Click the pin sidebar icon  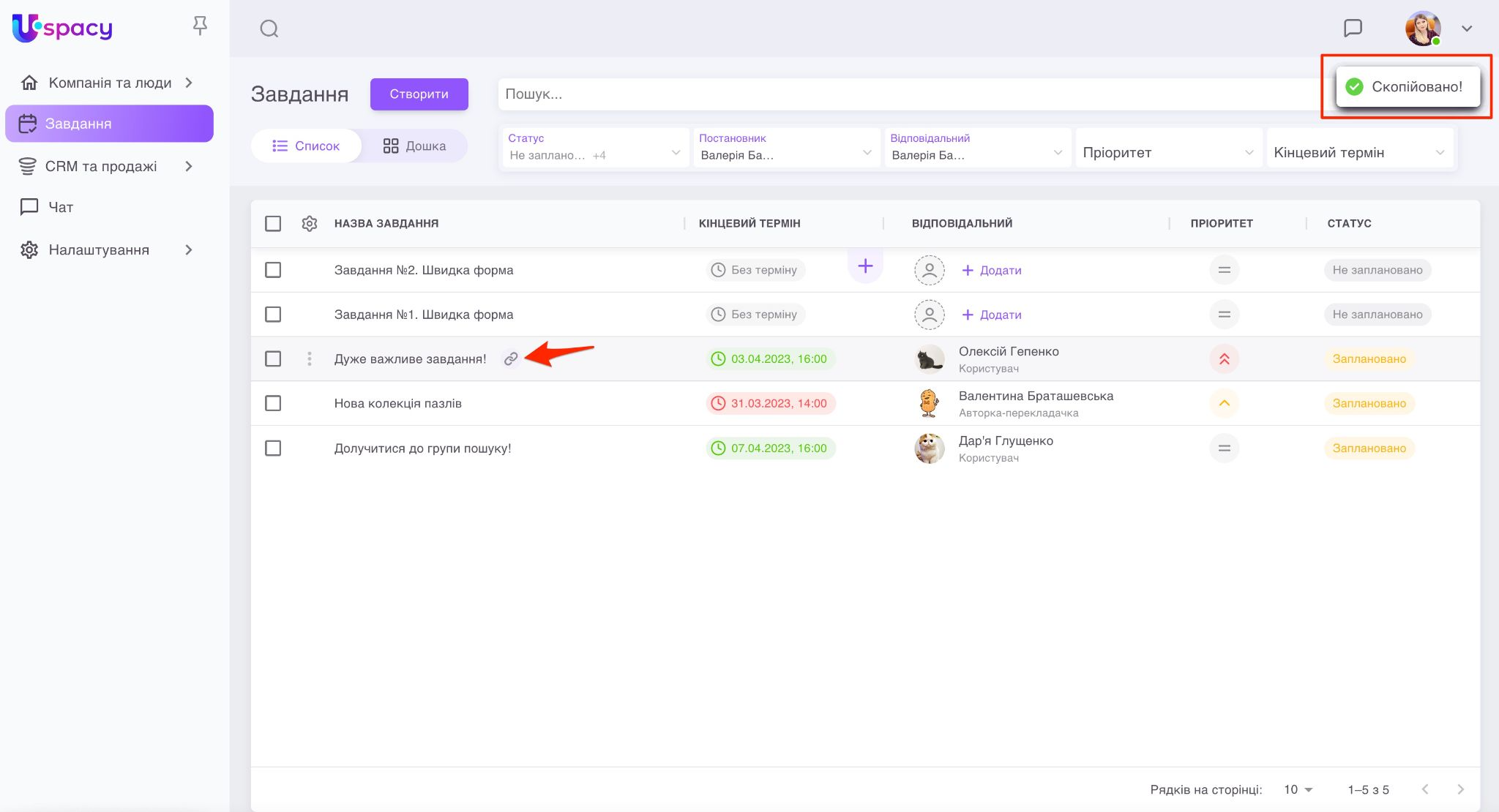pos(200,26)
